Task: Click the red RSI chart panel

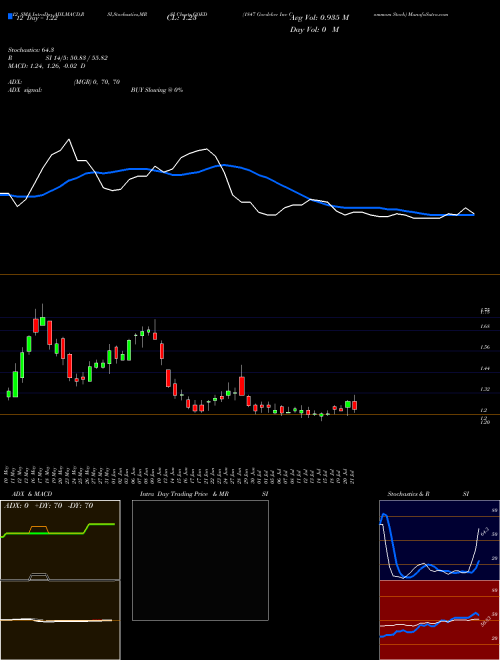Action: coord(439,620)
